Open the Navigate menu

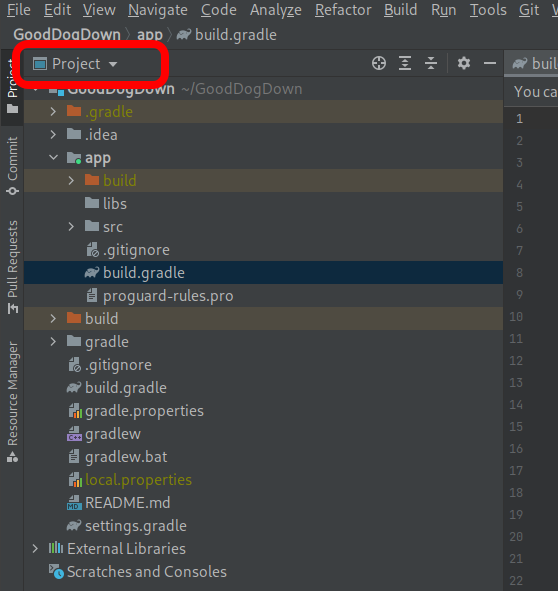158,10
